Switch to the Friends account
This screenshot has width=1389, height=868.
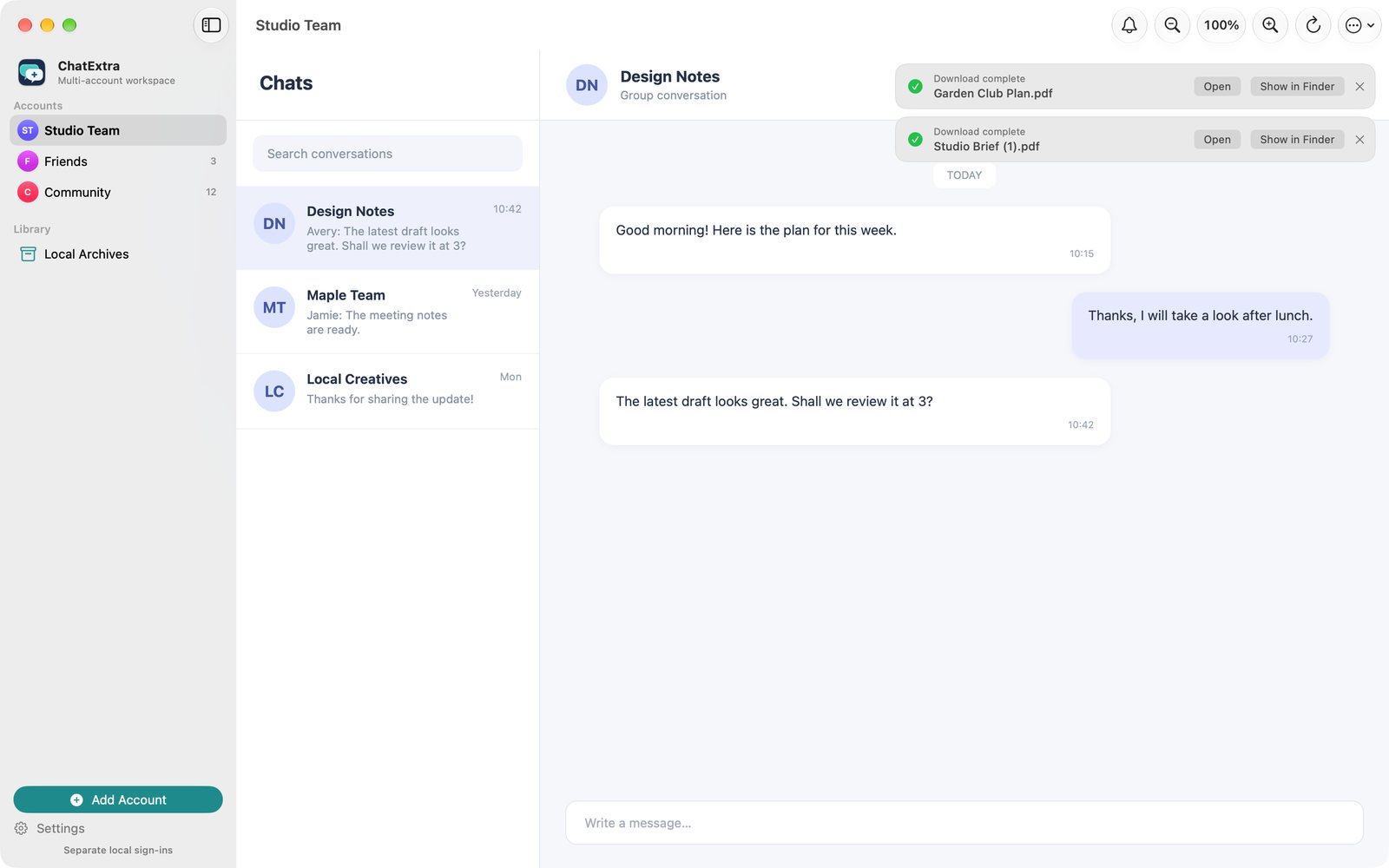tap(118, 161)
